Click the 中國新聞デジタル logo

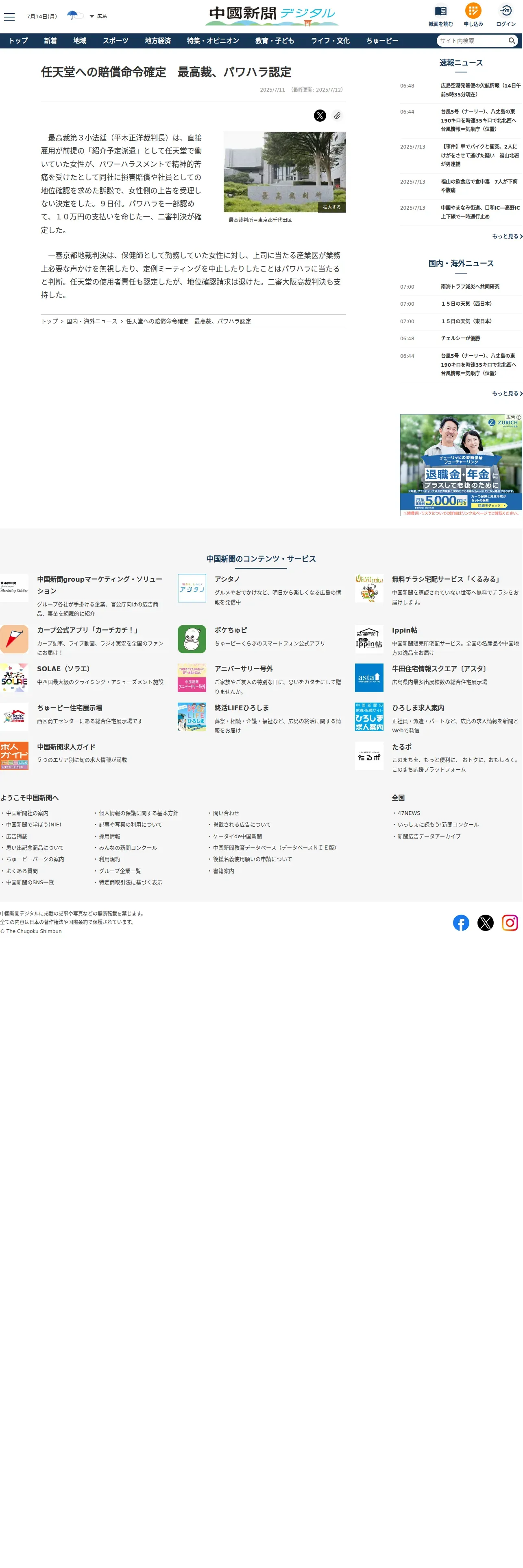coord(272,15)
